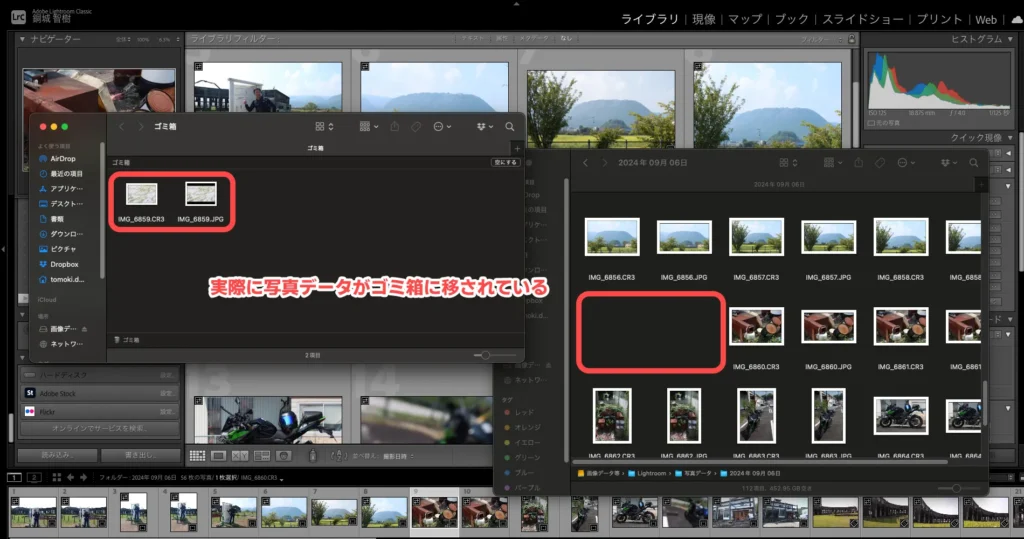Switch to Grid view in the toolbar
The height and width of the screenshot is (539, 1024).
tap(196, 456)
